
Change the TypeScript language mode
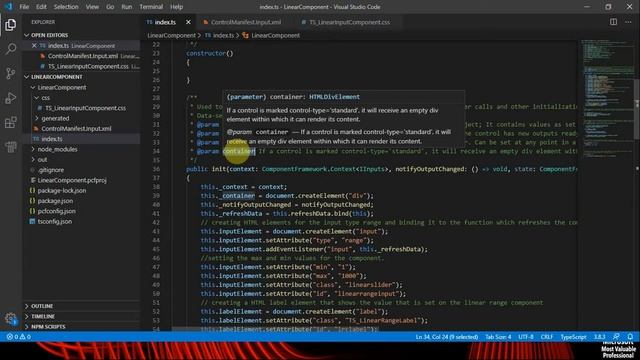pyautogui.click(x=573, y=337)
